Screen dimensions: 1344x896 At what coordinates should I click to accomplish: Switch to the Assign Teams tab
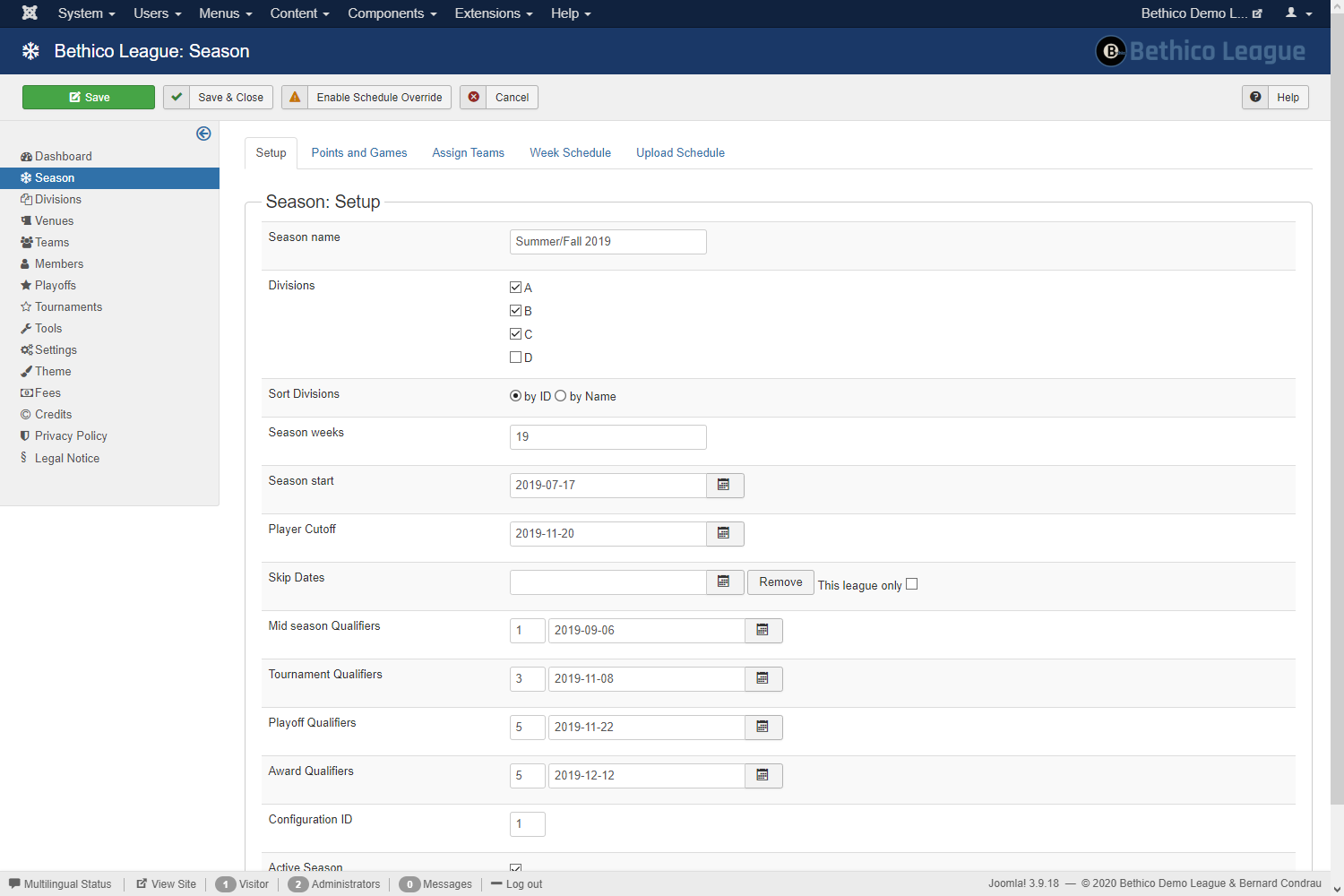click(468, 152)
